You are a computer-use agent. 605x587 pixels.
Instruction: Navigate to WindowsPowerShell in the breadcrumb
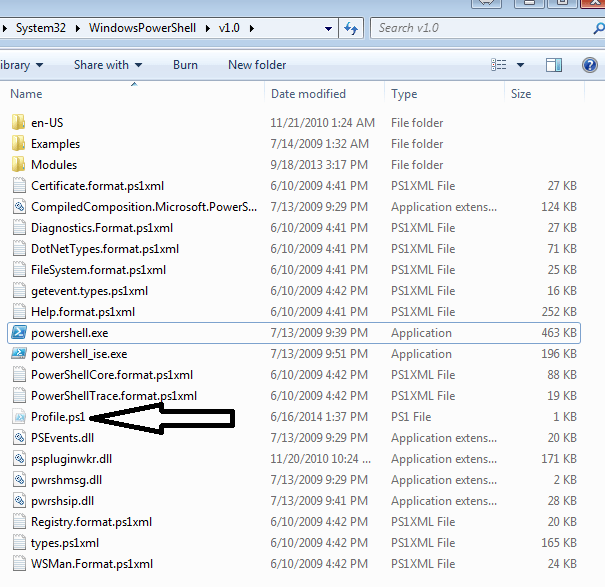pos(140,28)
